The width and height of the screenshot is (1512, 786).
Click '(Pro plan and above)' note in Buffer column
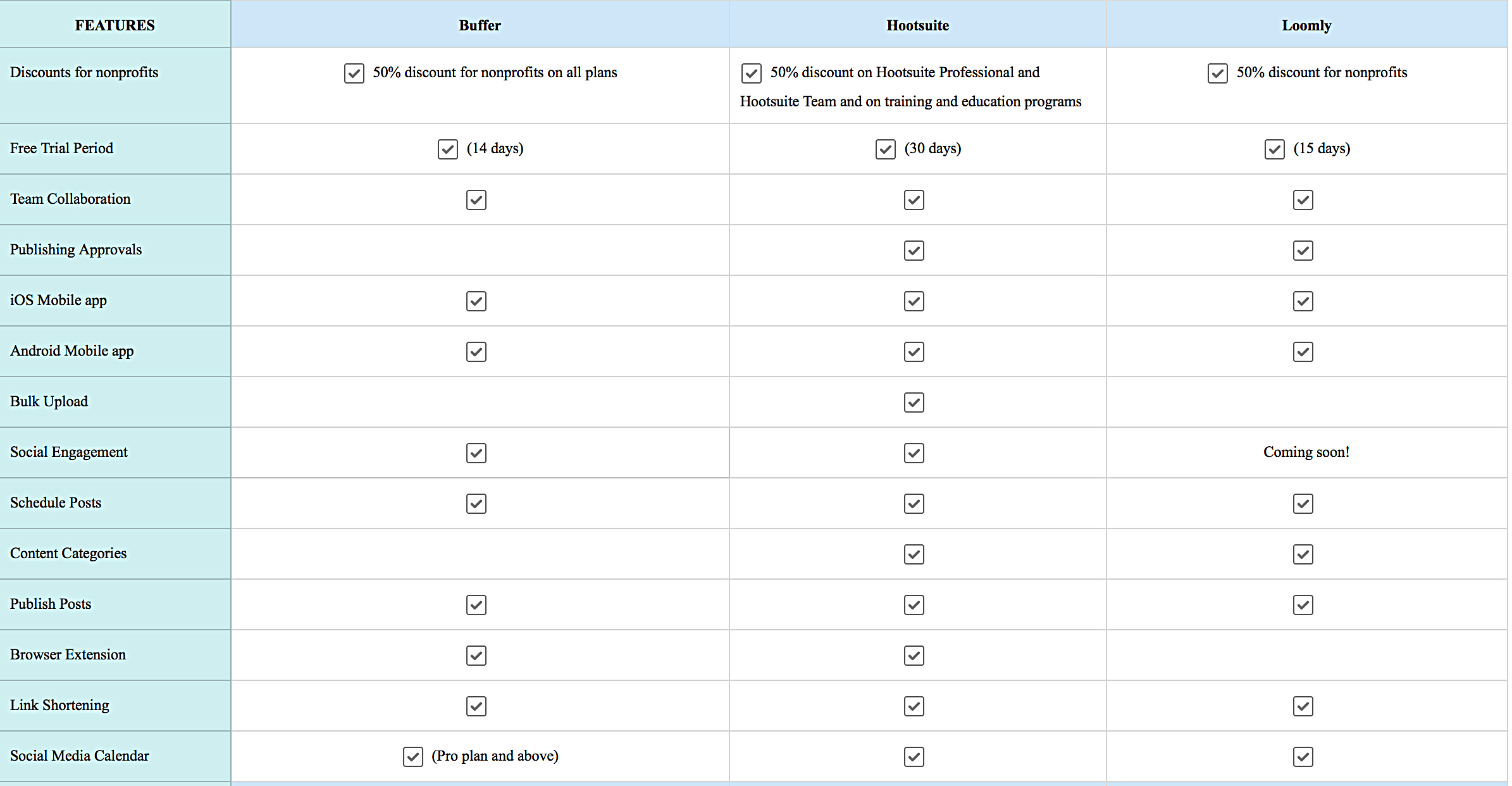point(495,756)
